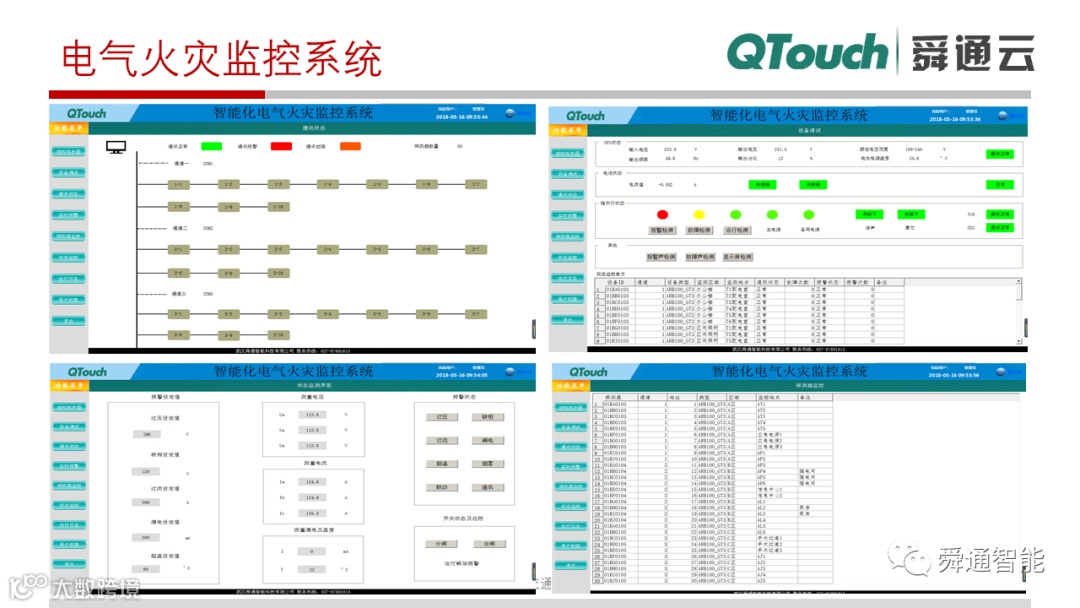Click the green indicator light above 运行检测

736,215
